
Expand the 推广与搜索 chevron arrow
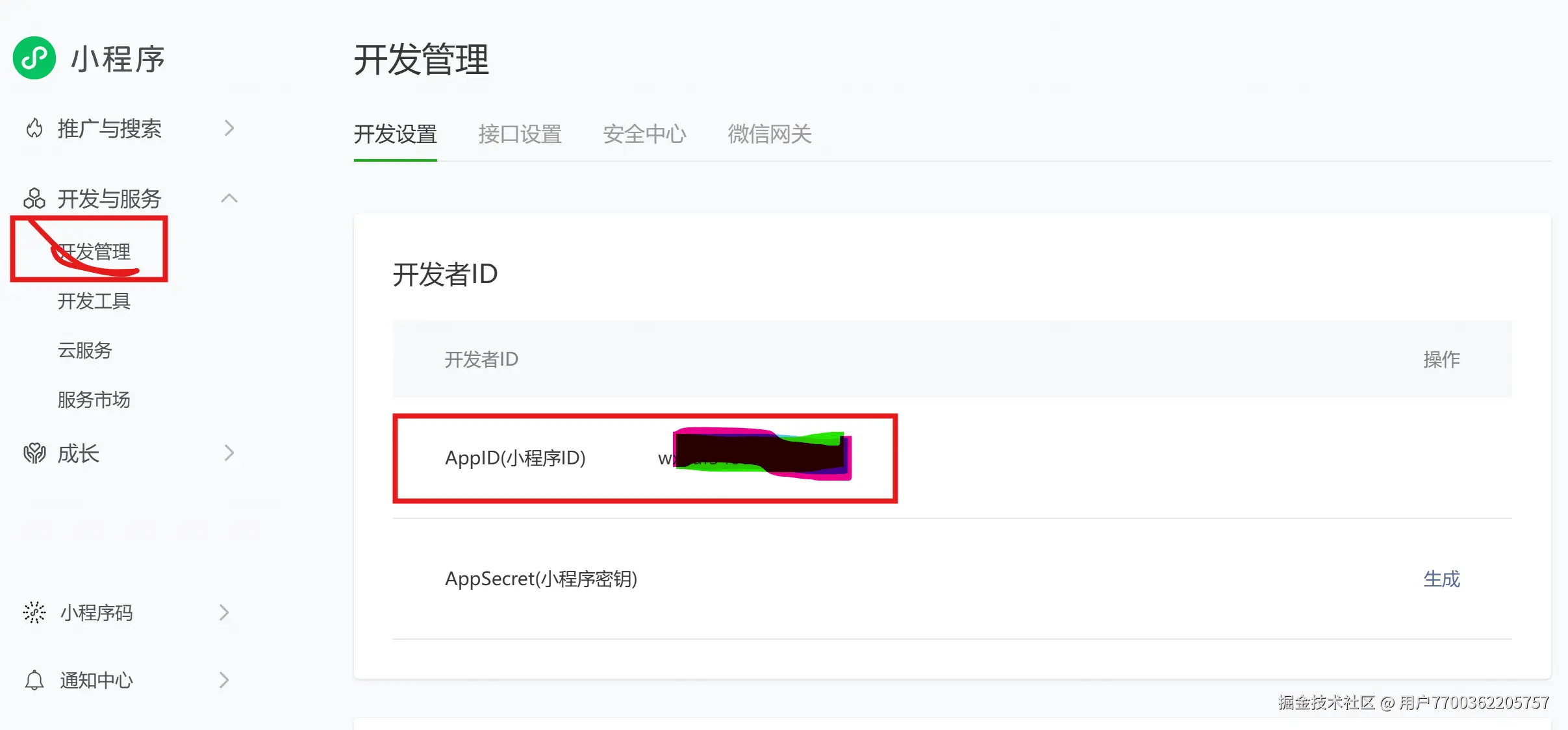[229, 129]
